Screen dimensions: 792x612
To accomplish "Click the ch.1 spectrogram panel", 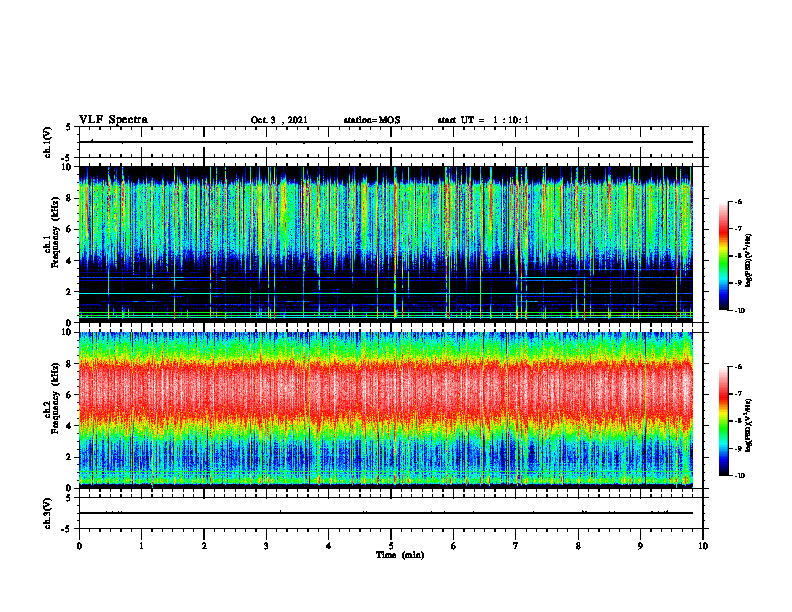I will 386,244.
